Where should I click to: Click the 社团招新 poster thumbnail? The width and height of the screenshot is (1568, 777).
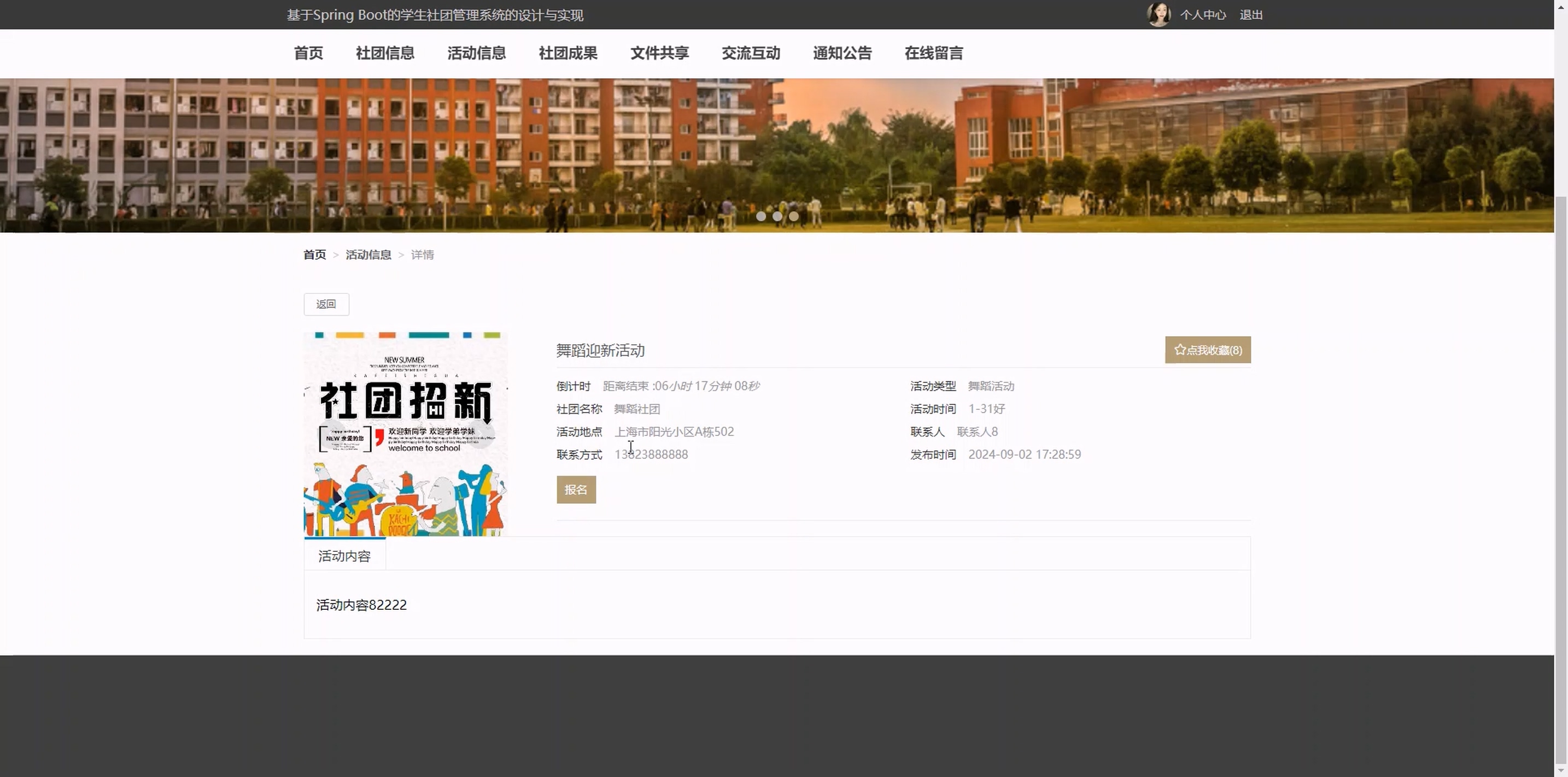tap(405, 434)
